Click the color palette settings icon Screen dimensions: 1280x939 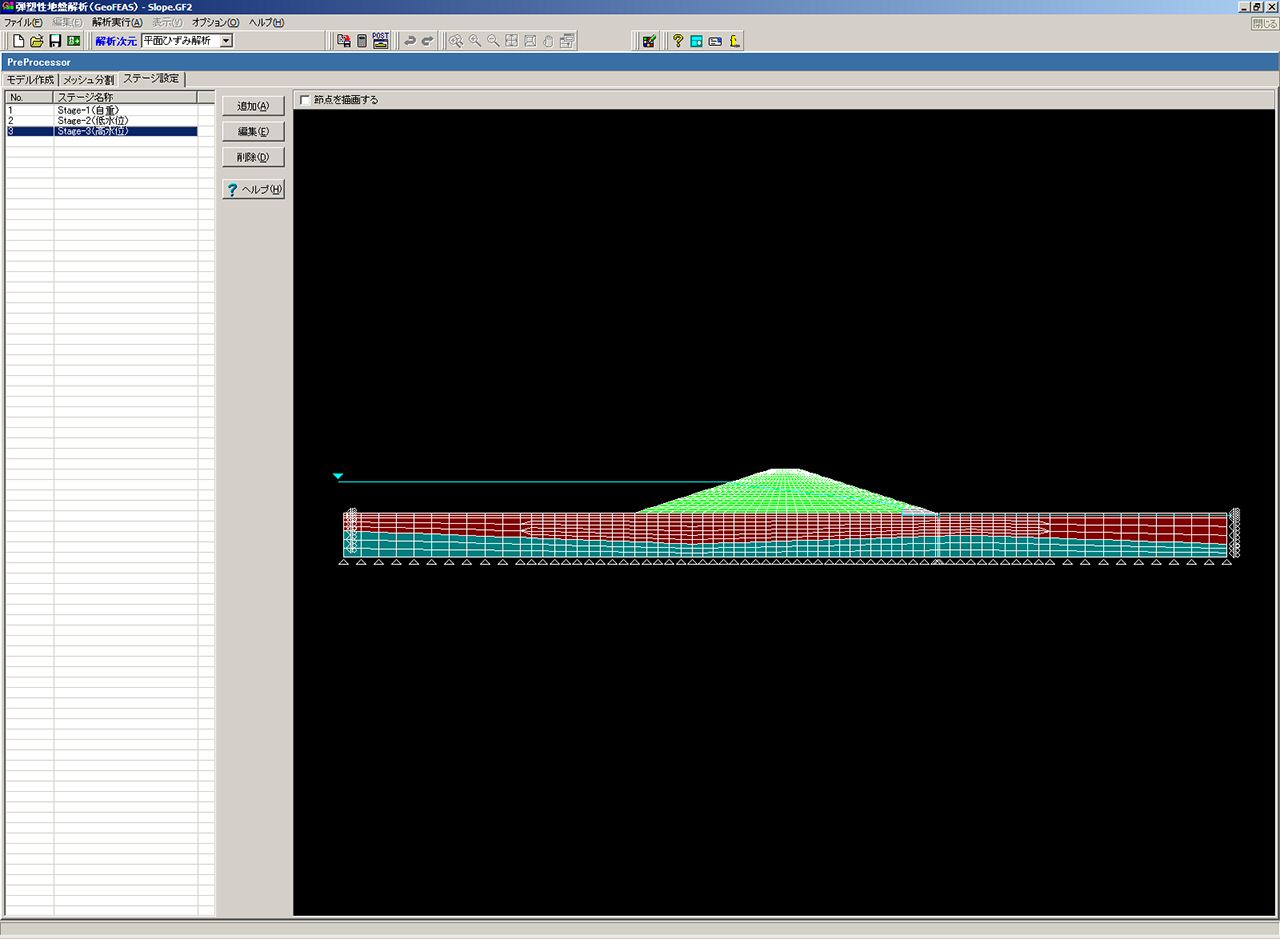[x=649, y=41]
